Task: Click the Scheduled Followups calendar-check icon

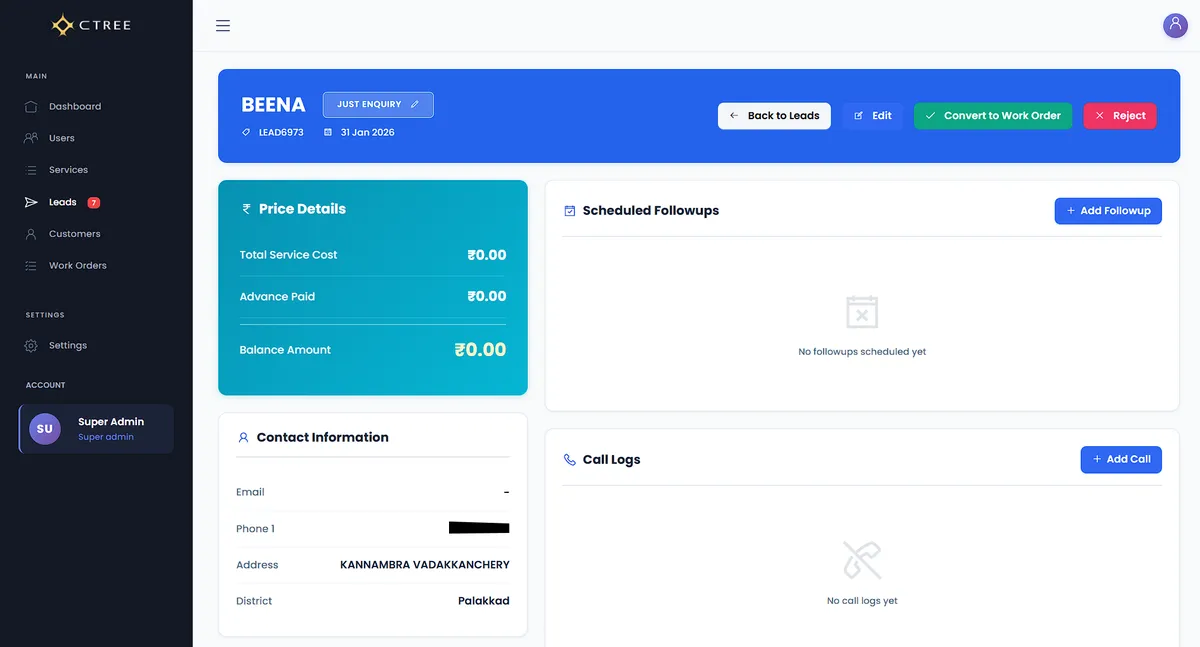Action: click(570, 210)
